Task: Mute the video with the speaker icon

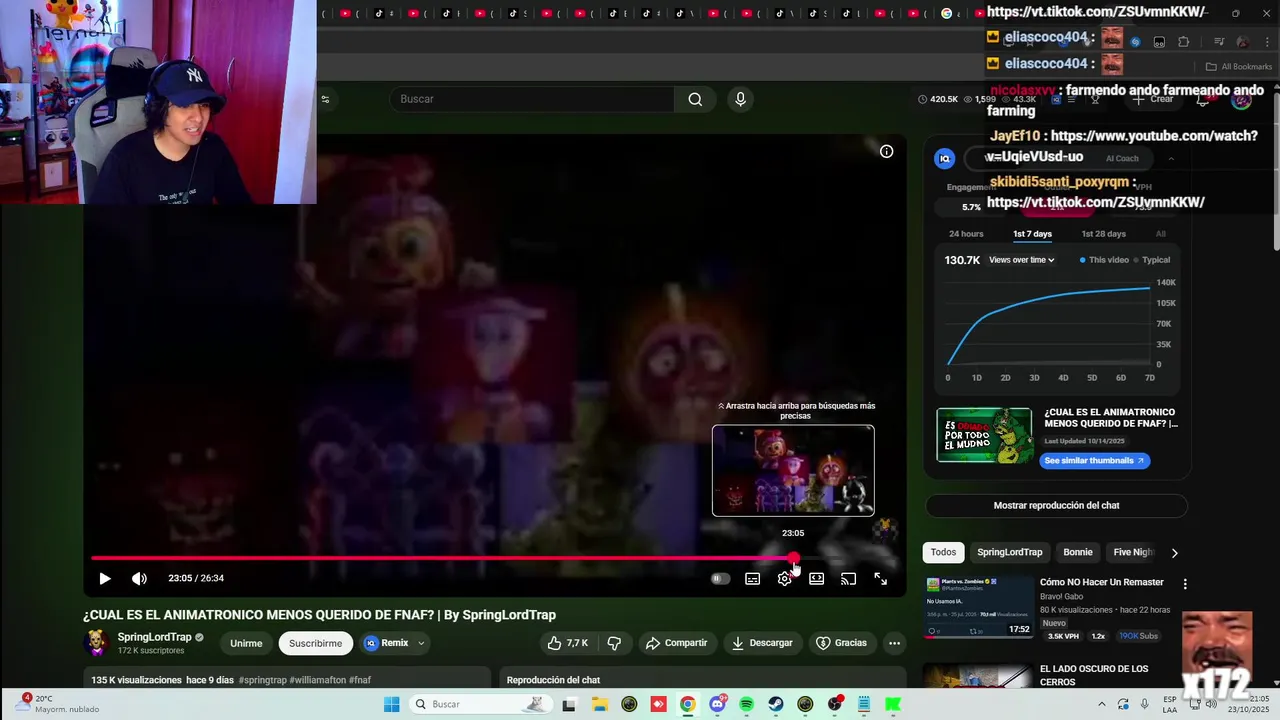Action: (139, 579)
